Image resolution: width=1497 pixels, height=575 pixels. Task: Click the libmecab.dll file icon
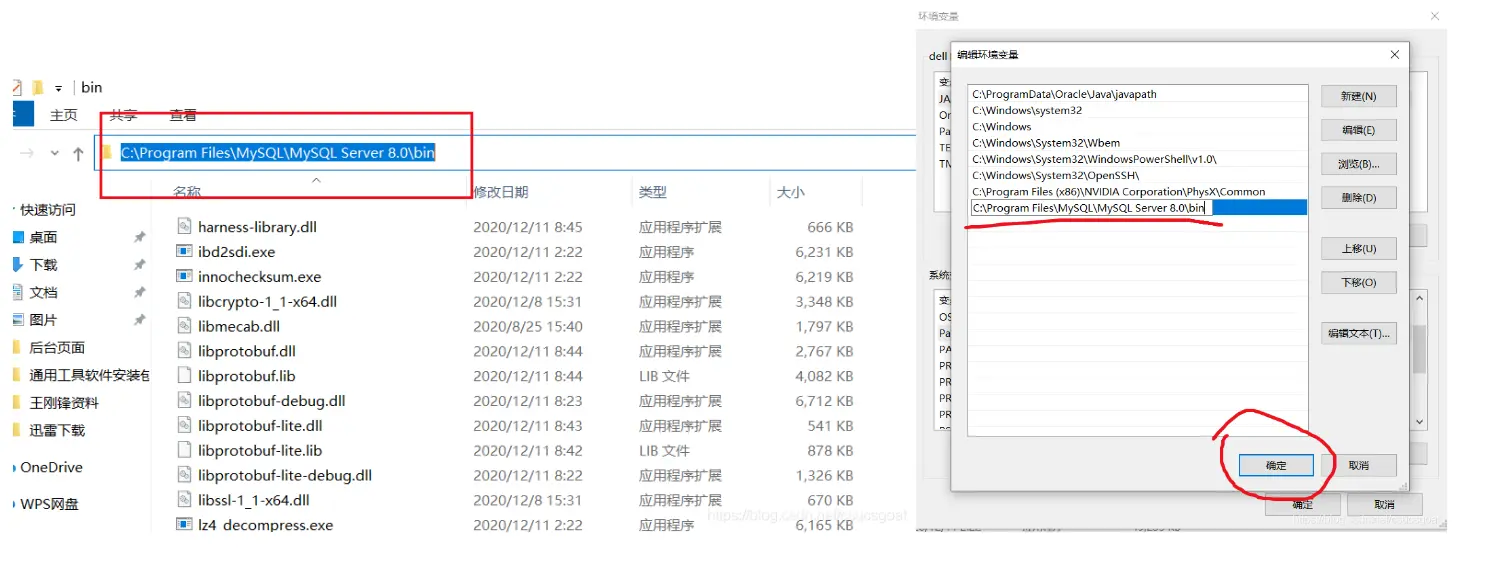pos(183,327)
